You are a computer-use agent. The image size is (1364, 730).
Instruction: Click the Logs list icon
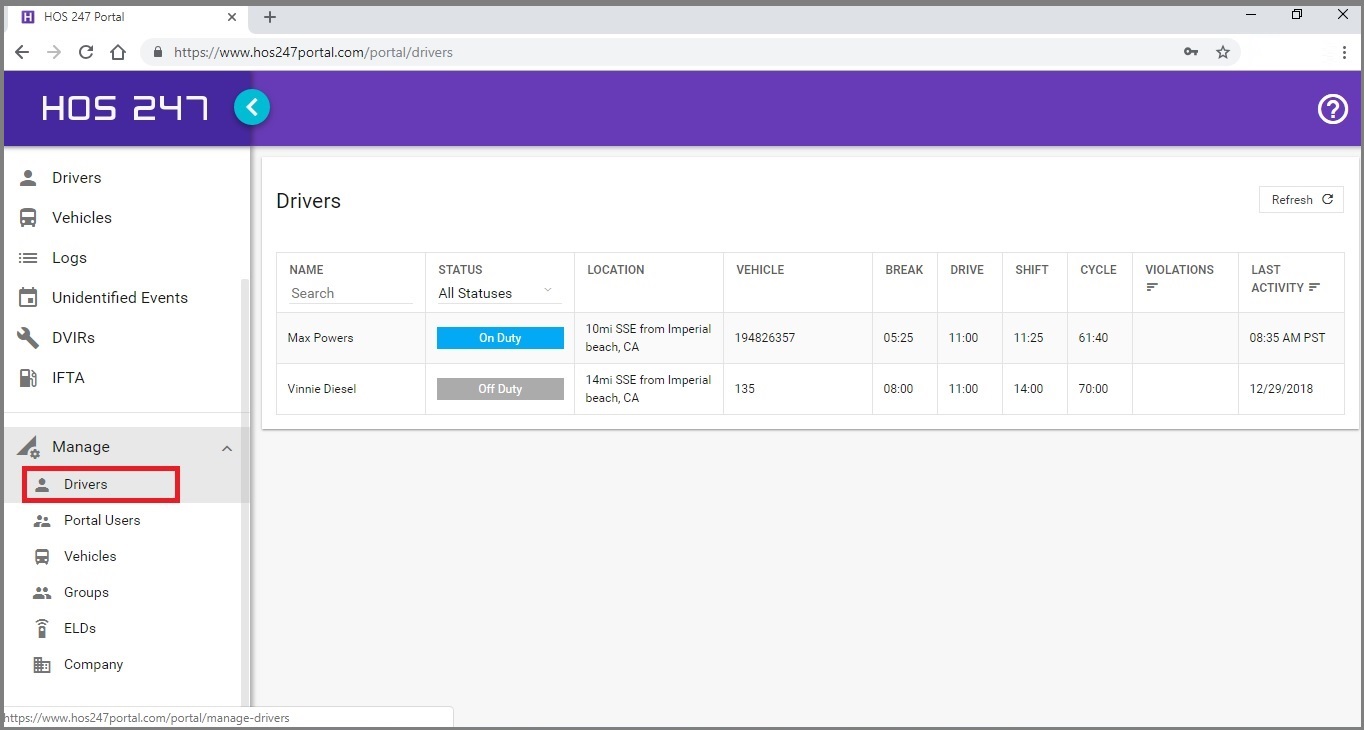point(29,258)
